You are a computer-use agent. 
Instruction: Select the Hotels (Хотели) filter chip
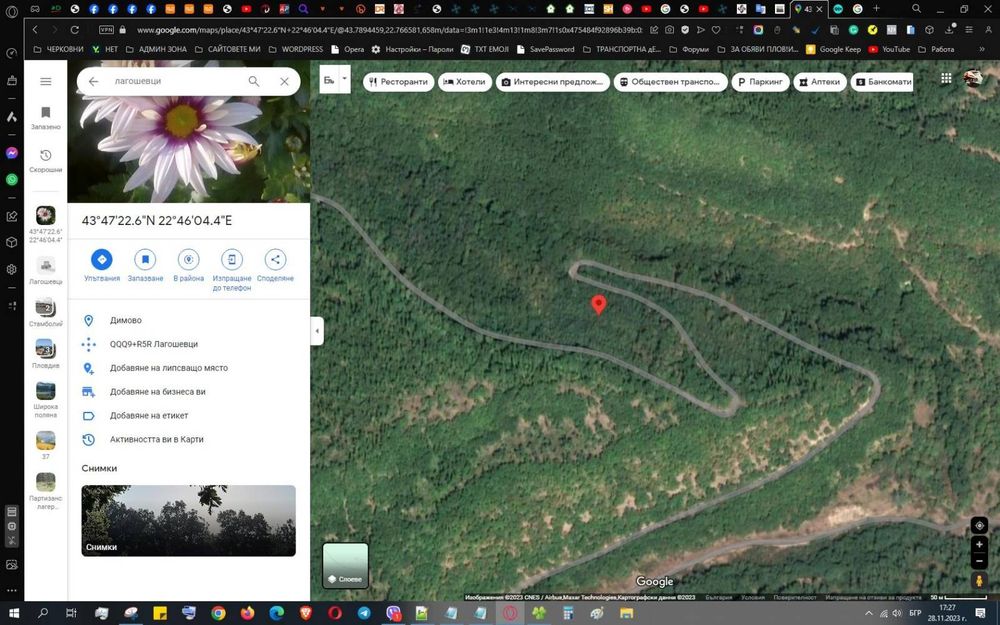[465, 82]
